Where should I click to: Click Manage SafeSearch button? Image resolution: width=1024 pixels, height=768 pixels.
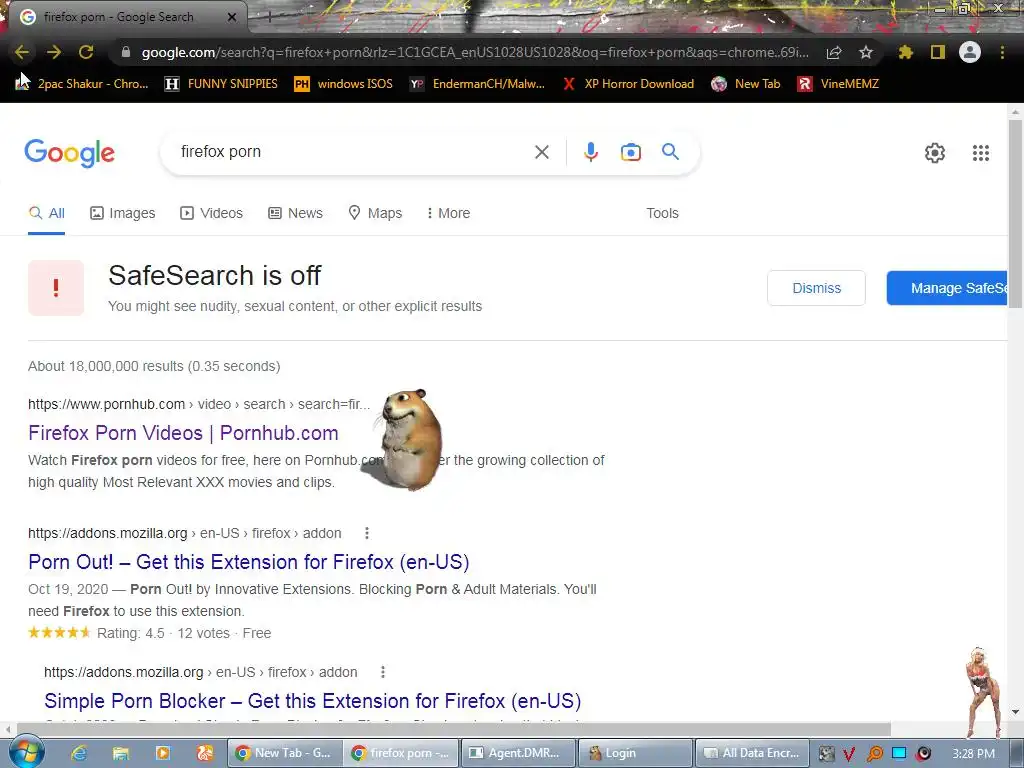coord(947,288)
